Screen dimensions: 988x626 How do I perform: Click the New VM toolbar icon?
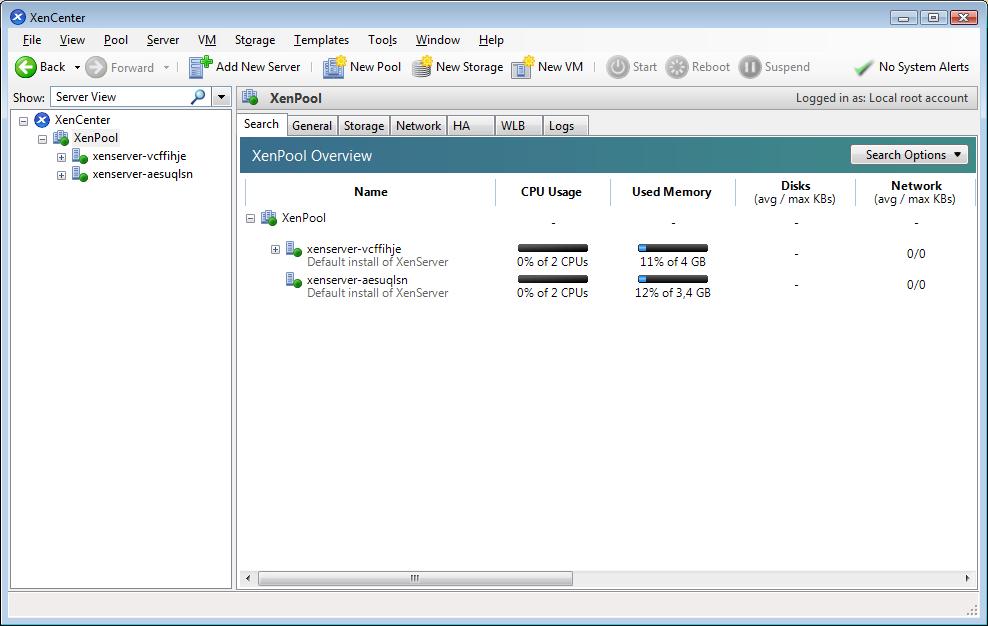(522, 67)
